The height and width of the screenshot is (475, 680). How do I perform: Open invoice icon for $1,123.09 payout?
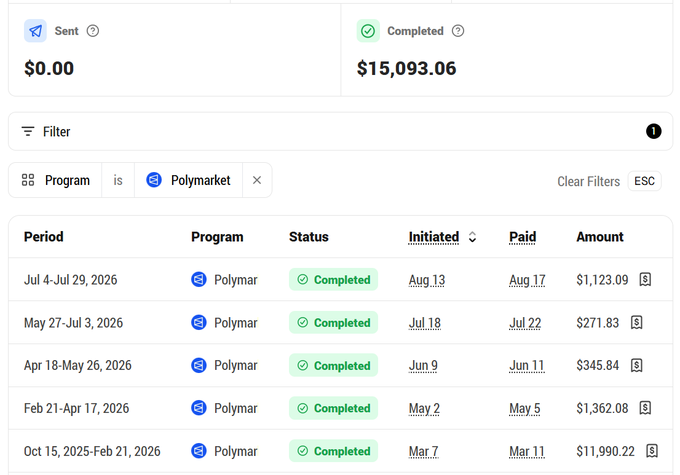tap(645, 279)
